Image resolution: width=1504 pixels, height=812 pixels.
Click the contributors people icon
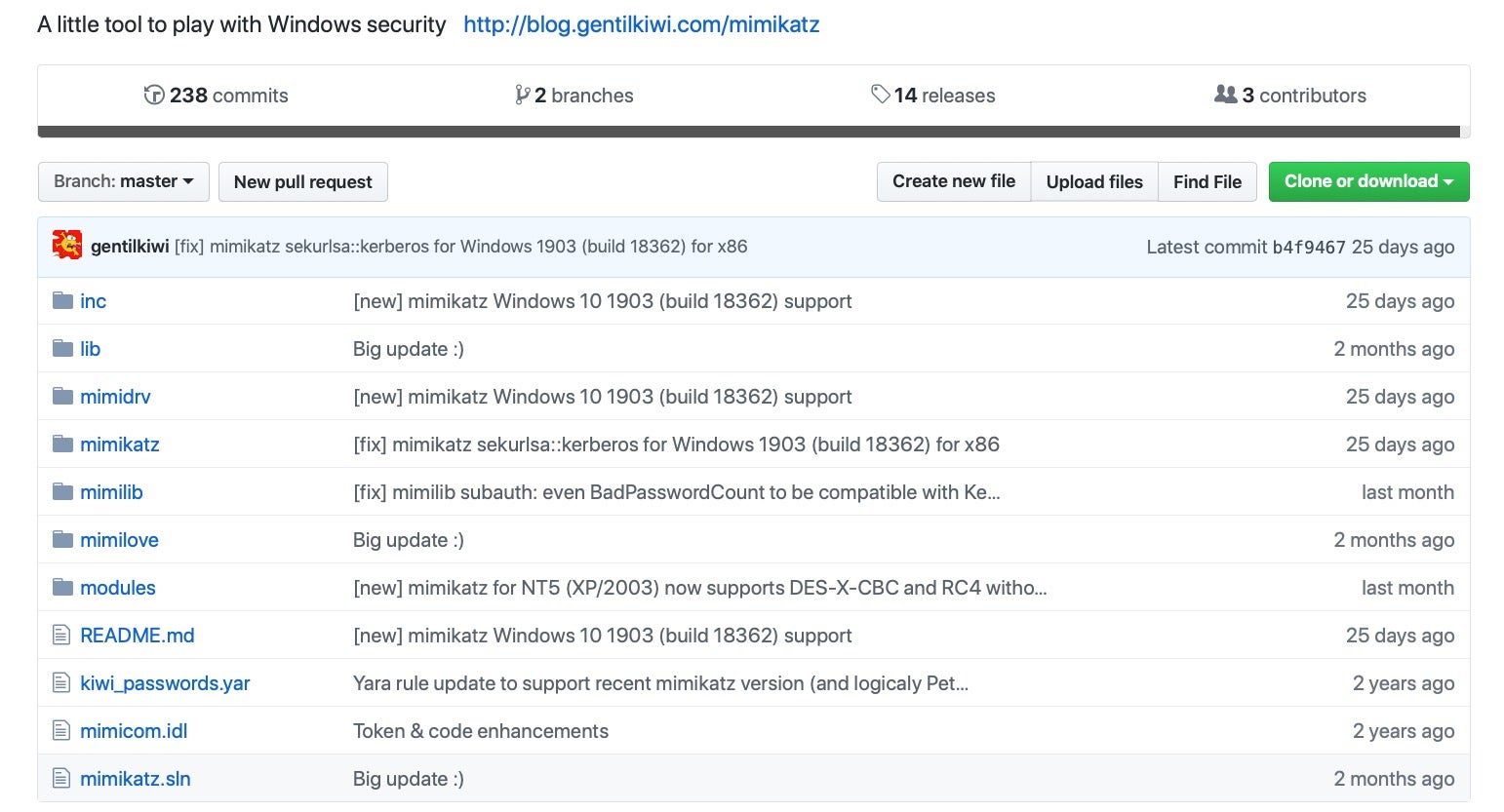(1225, 95)
